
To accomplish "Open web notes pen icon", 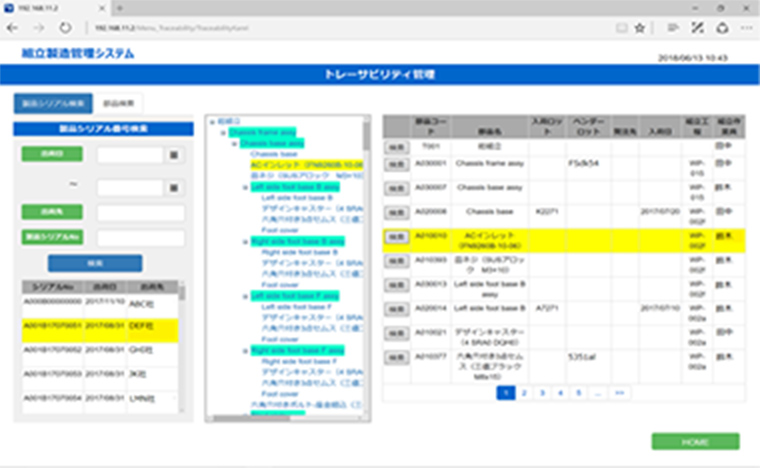I will [x=697, y=28].
